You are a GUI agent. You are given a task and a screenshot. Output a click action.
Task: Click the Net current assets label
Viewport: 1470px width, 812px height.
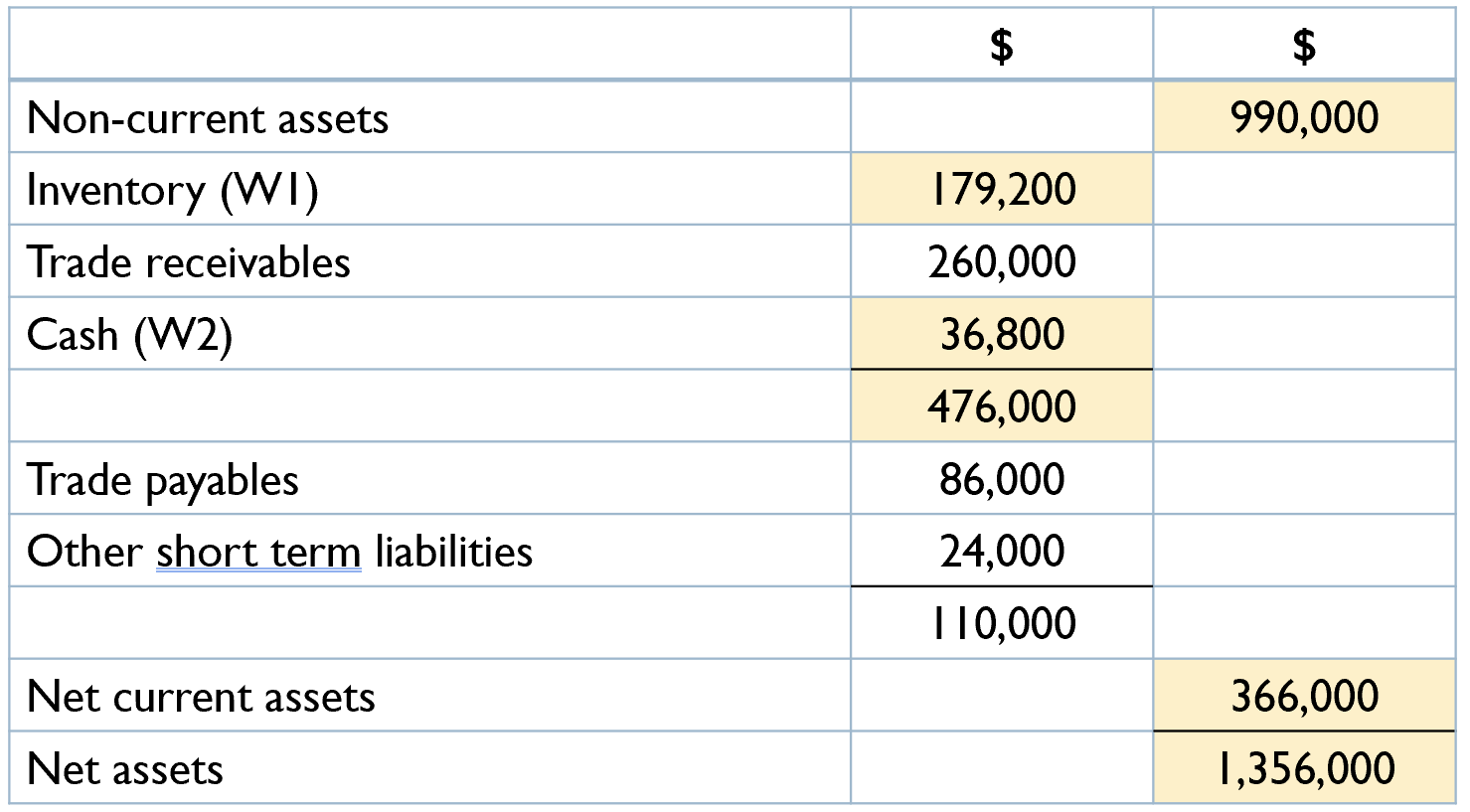tap(201, 697)
